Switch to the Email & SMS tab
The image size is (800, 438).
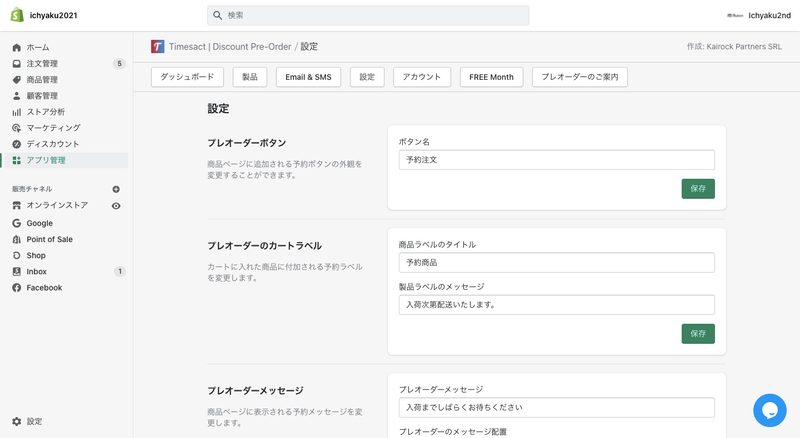click(308, 77)
